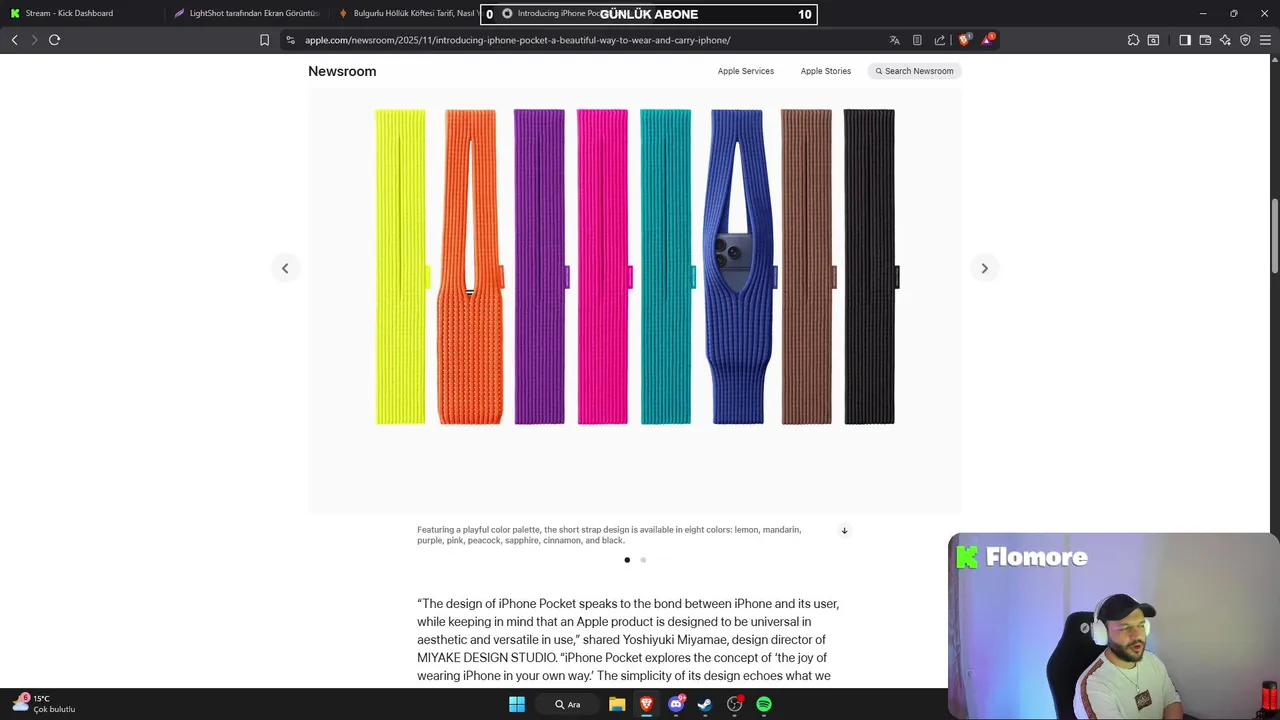Open Discord from the taskbar
The height and width of the screenshot is (720, 1280).
click(676, 704)
